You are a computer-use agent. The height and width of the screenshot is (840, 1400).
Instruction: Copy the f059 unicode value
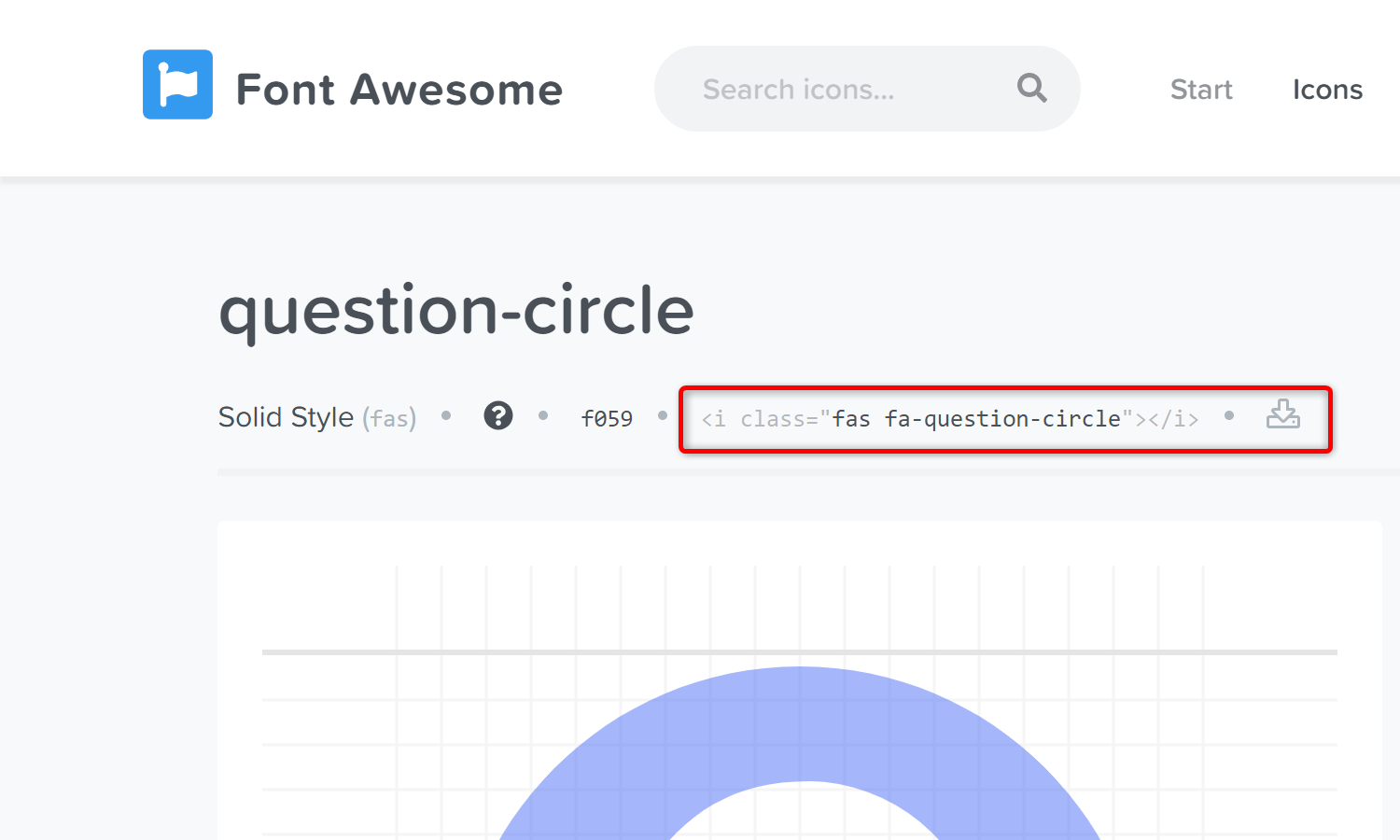(x=607, y=419)
